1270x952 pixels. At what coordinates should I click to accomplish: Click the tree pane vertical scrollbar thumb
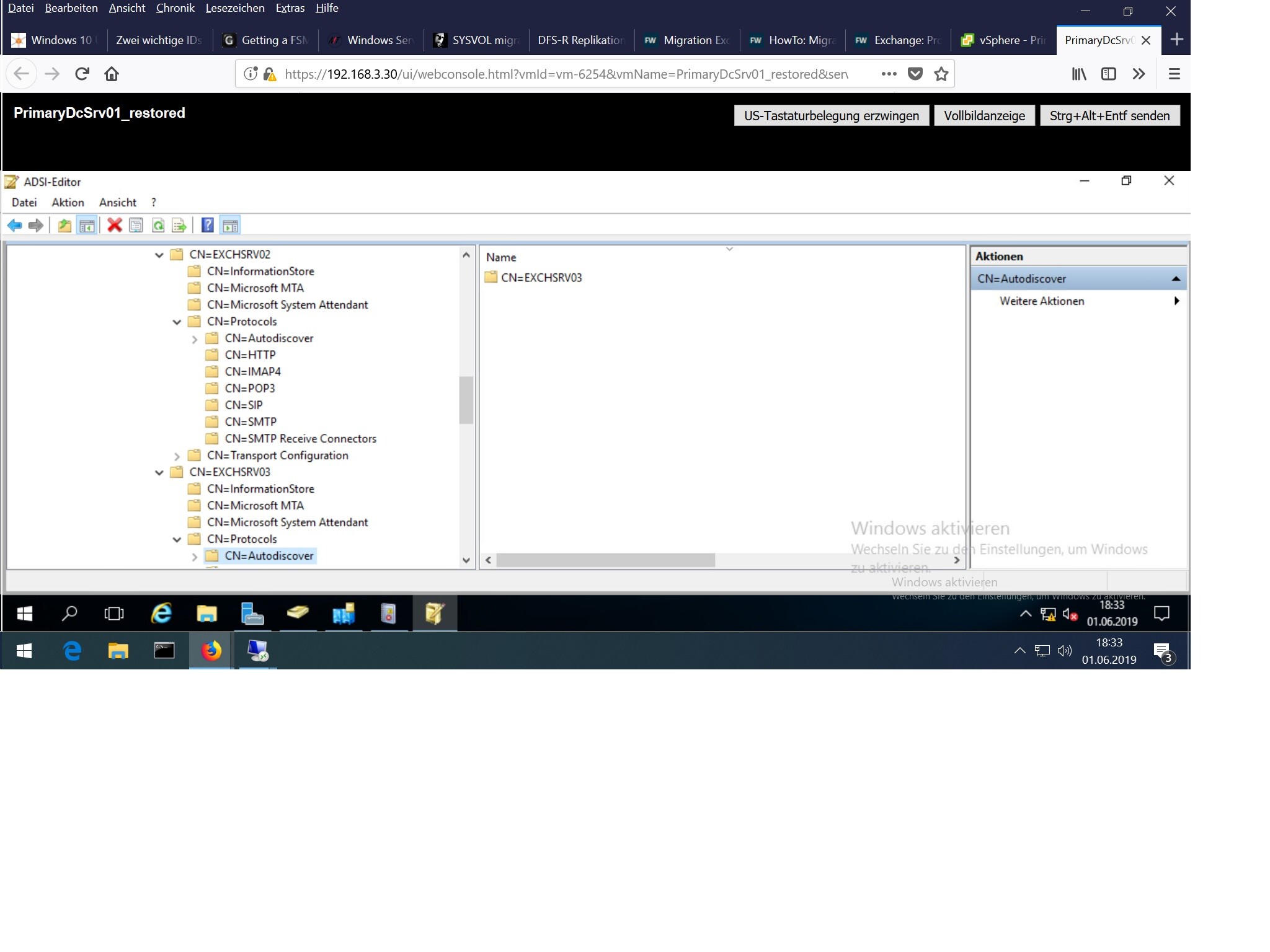click(x=466, y=400)
